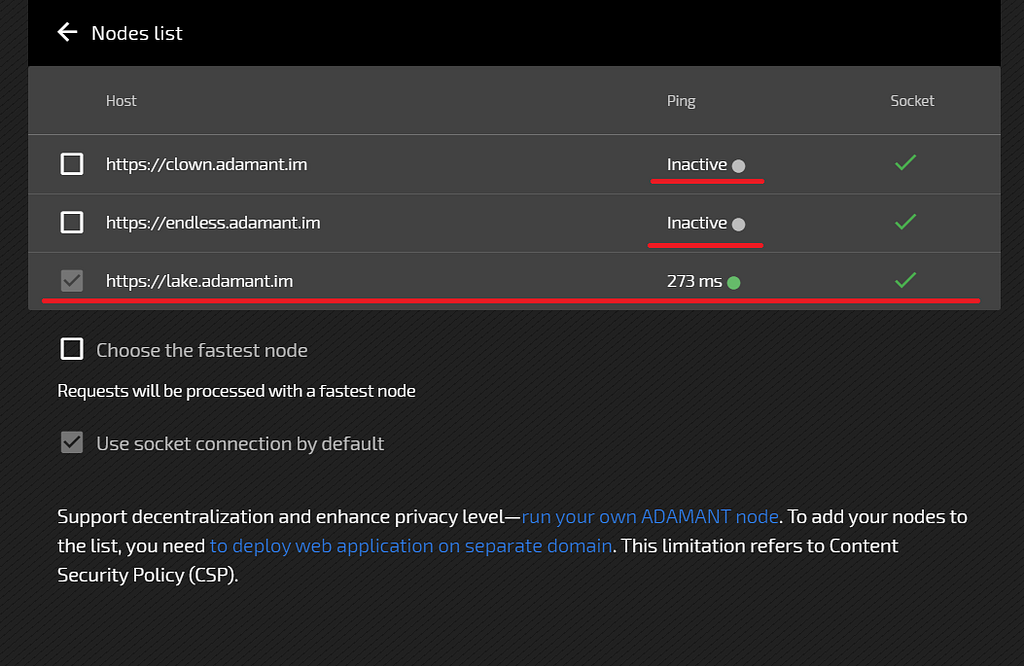Click the grey status dot for clown.adamant.im
The image size is (1024, 666).
(x=739, y=166)
